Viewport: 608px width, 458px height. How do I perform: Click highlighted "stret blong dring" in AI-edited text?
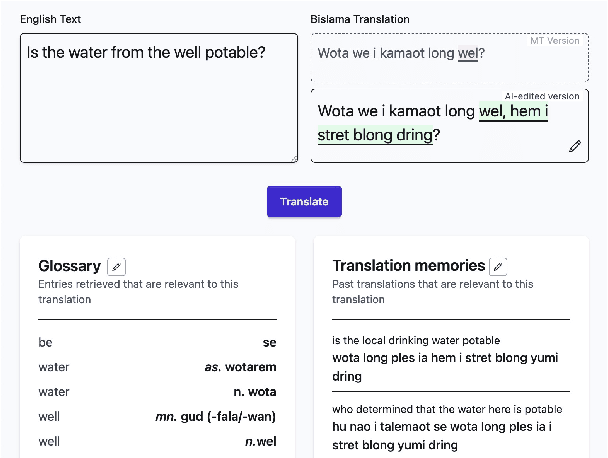[x=375, y=135]
